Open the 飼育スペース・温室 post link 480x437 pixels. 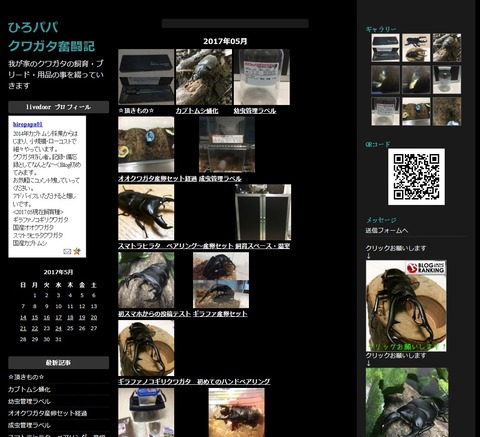click(x=262, y=246)
